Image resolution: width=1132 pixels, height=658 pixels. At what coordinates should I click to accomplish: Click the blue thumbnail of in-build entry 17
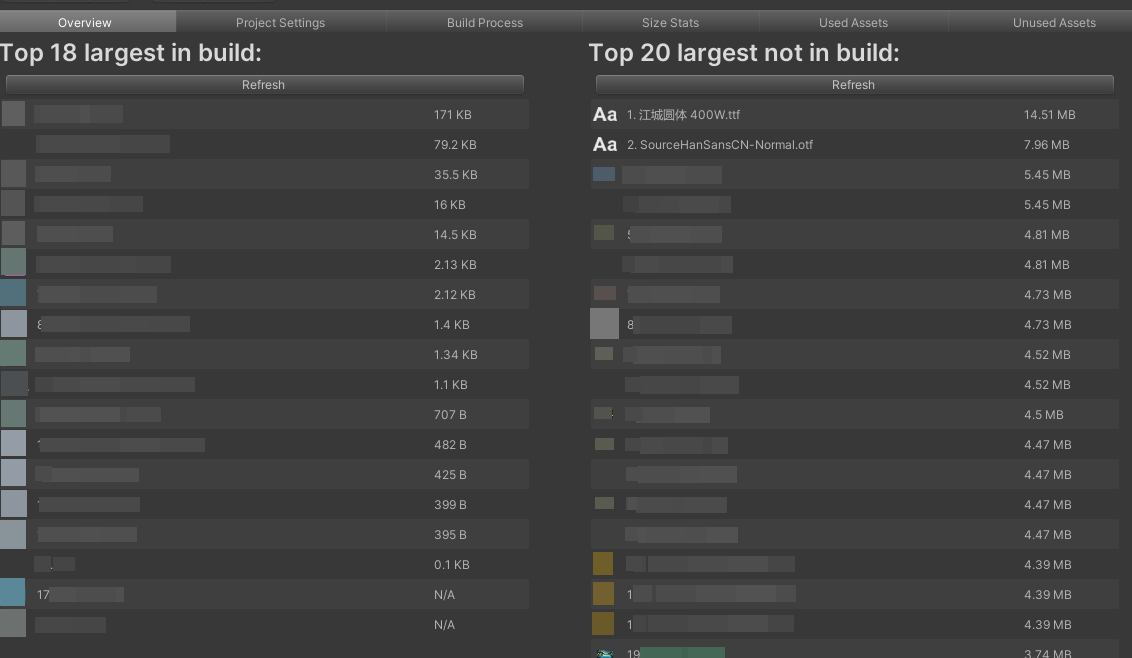pyautogui.click(x=13, y=593)
